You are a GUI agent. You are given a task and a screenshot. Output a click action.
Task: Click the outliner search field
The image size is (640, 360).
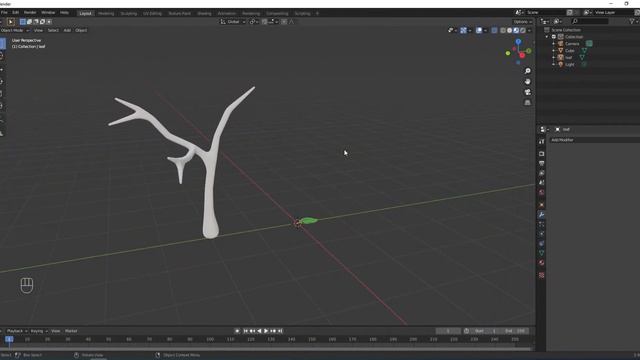[589, 21]
